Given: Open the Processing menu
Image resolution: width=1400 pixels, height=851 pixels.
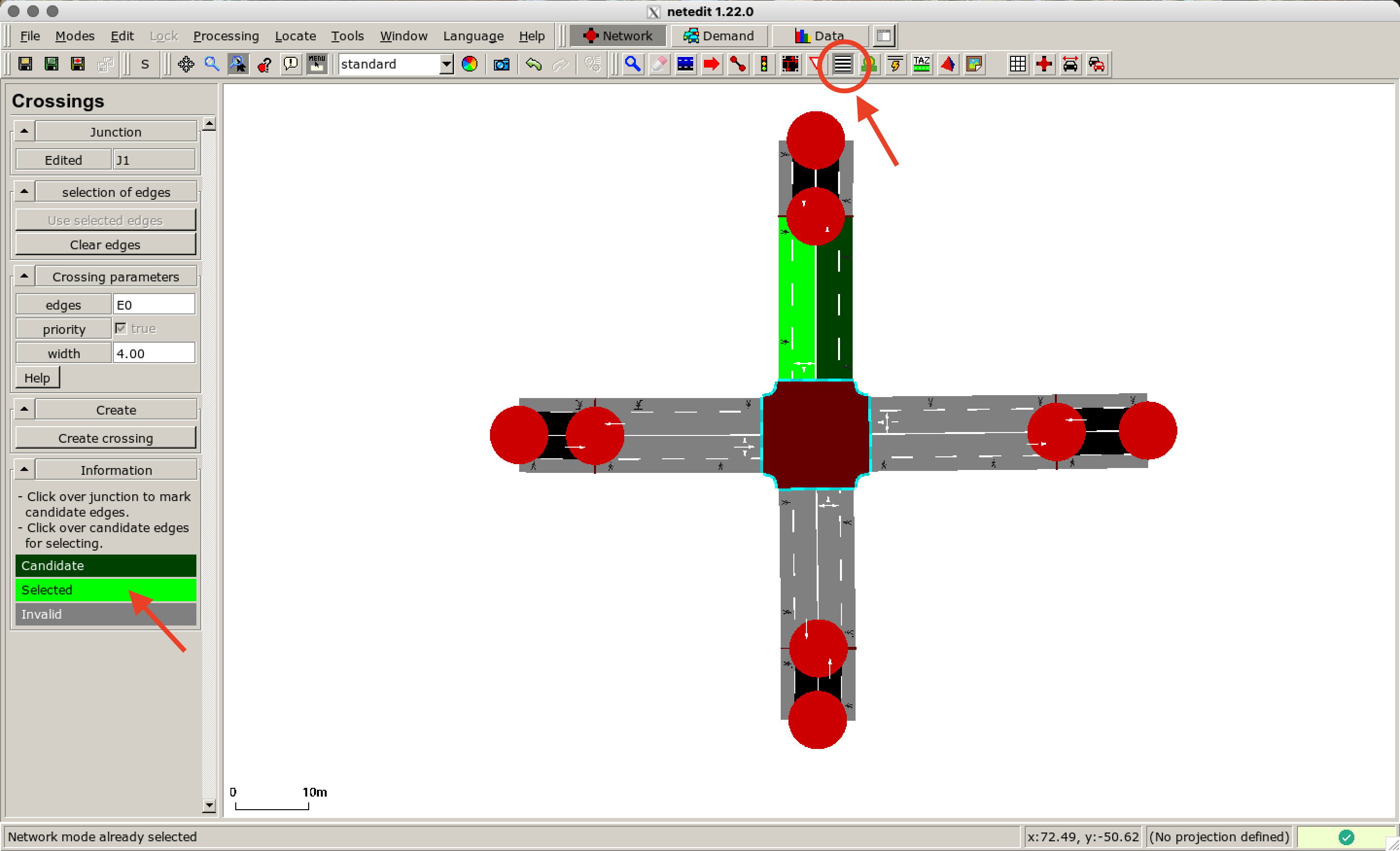Looking at the screenshot, I should (x=226, y=35).
